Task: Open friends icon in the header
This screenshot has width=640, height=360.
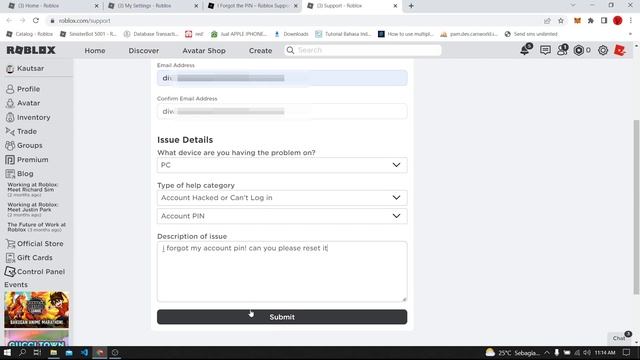Action: coord(562,50)
